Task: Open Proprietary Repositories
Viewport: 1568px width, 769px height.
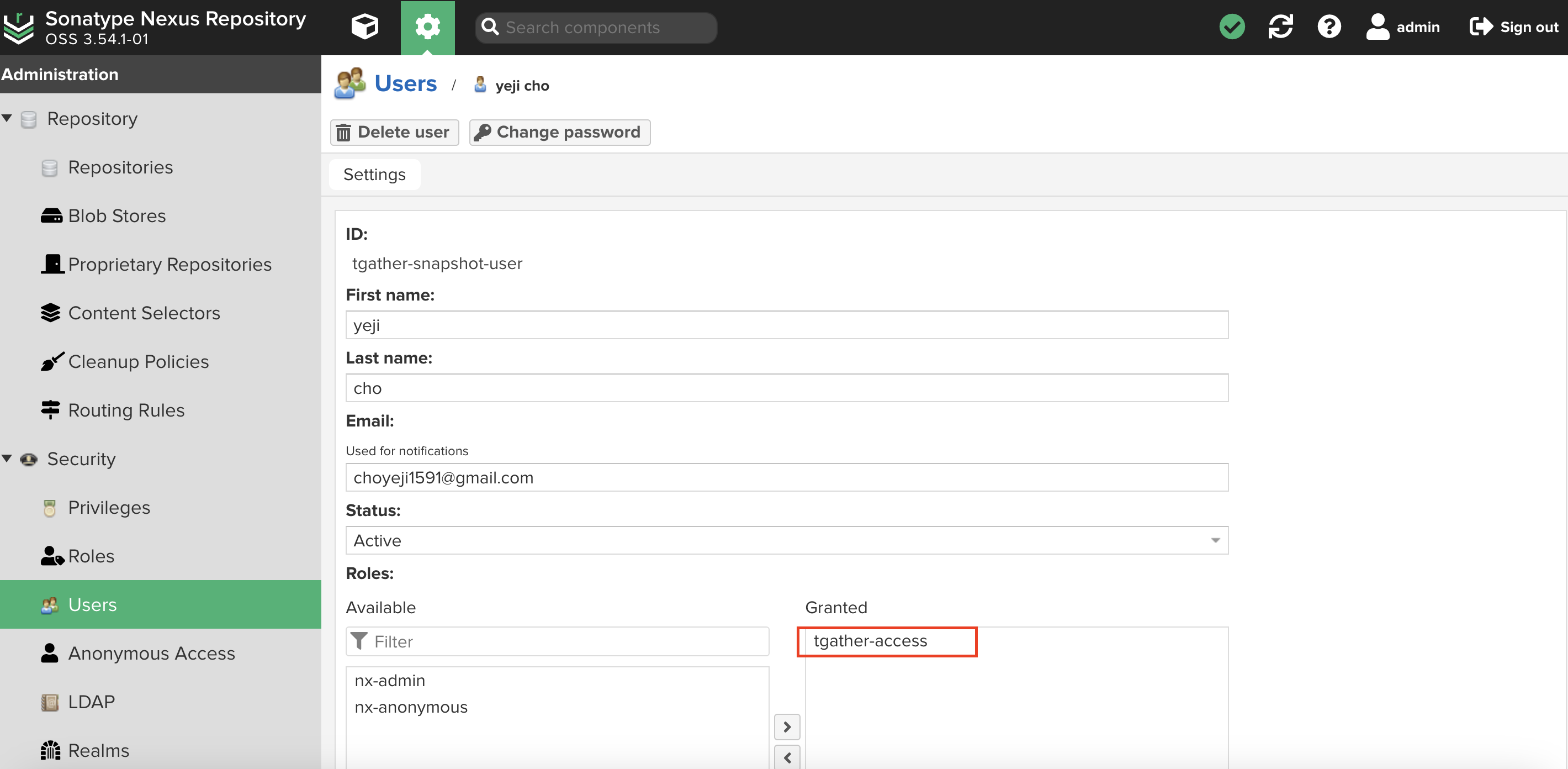Action: 170,264
